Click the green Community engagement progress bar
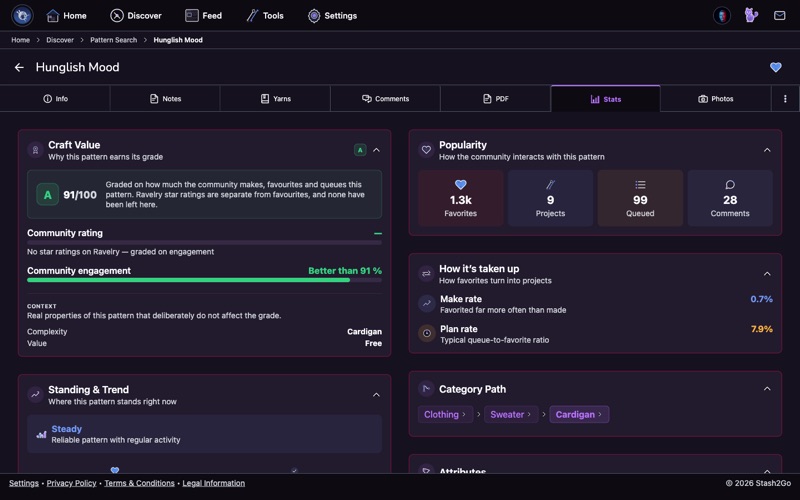This screenshot has height=500, width=800. 204,280
